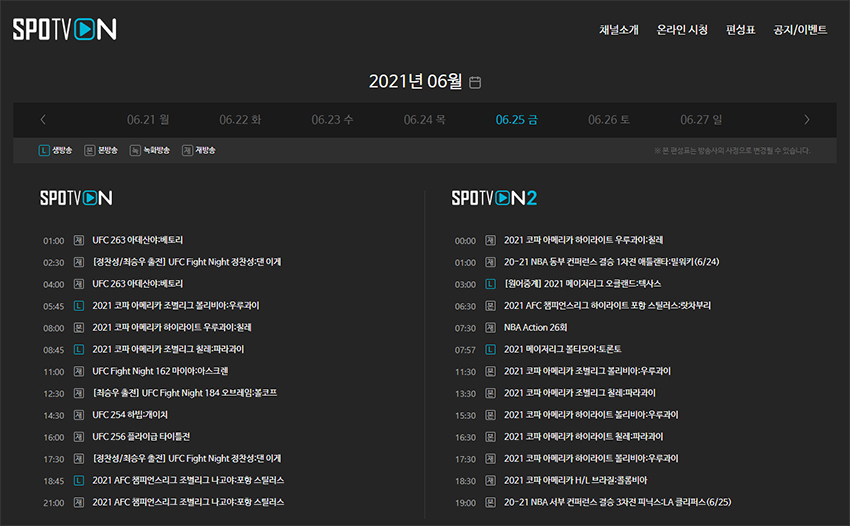Click the 2021년 06월 heading
The height and width of the screenshot is (526, 850).
point(416,81)
